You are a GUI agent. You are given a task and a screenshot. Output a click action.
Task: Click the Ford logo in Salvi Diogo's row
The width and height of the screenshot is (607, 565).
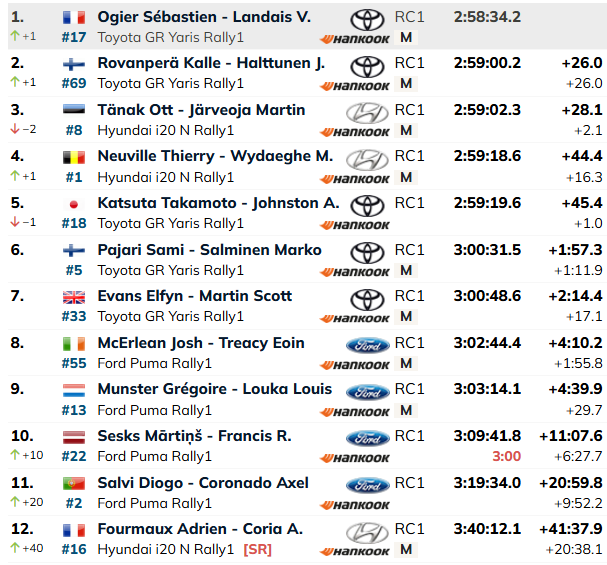pos(367,485)
